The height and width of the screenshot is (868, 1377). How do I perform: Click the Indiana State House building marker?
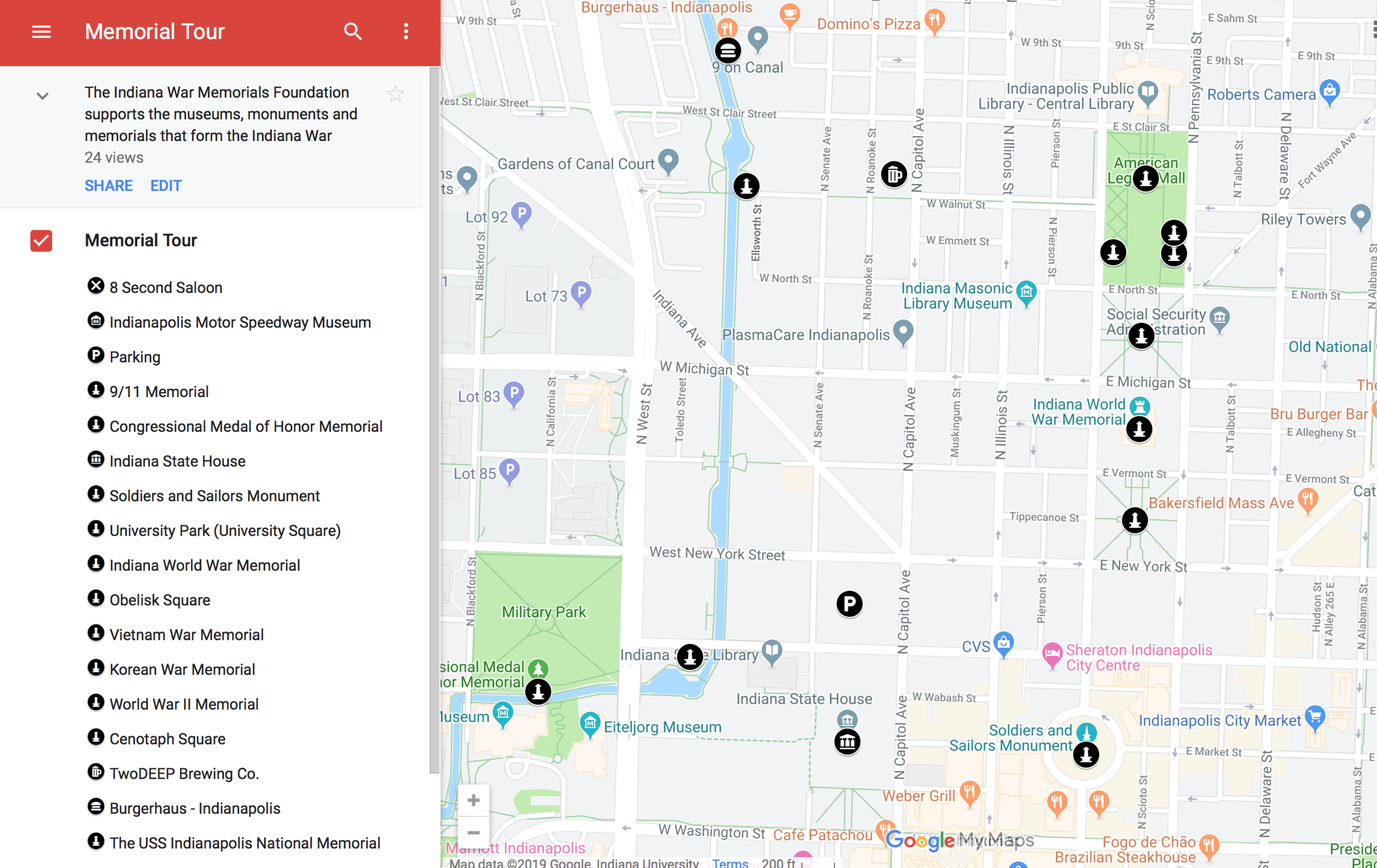[847, 742]
